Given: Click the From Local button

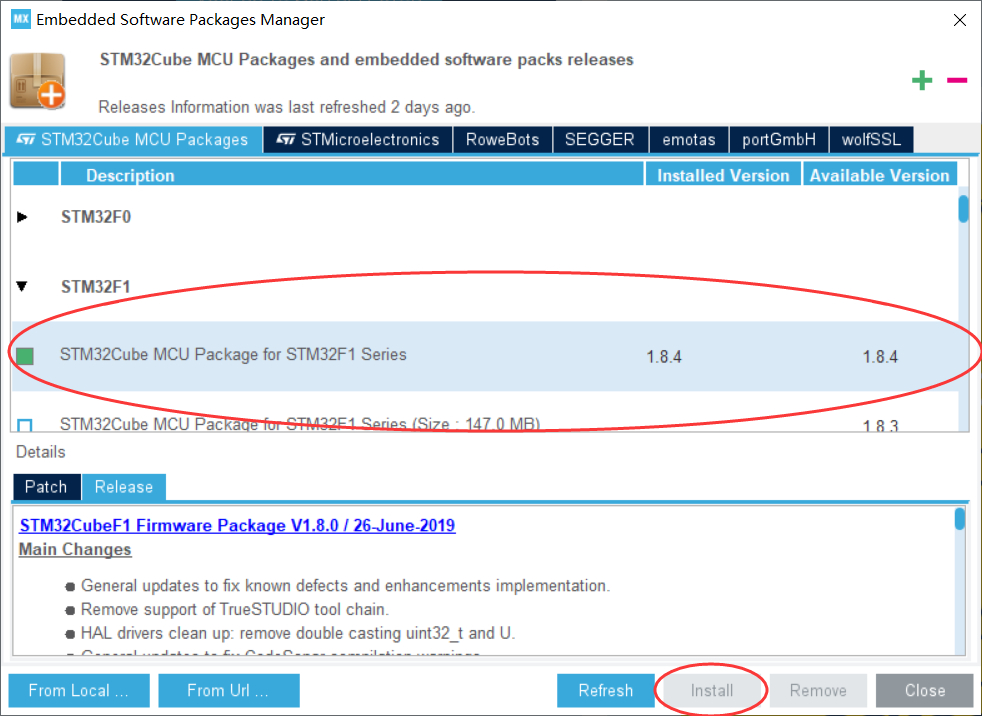Looking at the screenshot, I should point(78,690).
